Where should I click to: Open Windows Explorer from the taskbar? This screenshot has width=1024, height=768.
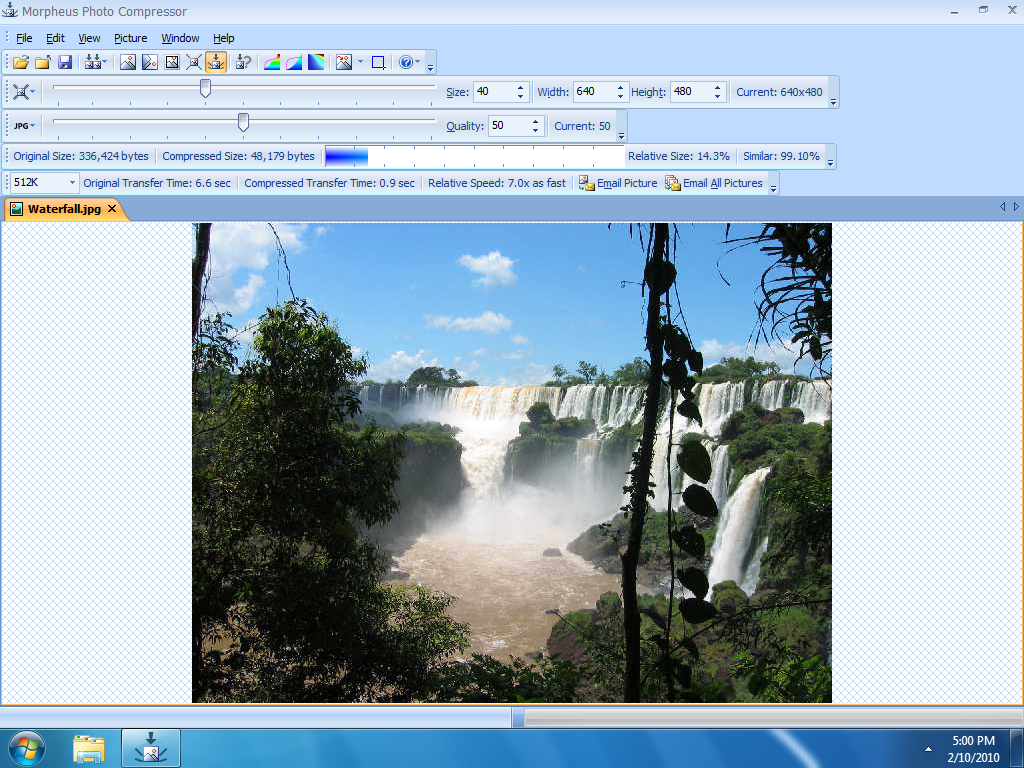[x=89, y=748]
